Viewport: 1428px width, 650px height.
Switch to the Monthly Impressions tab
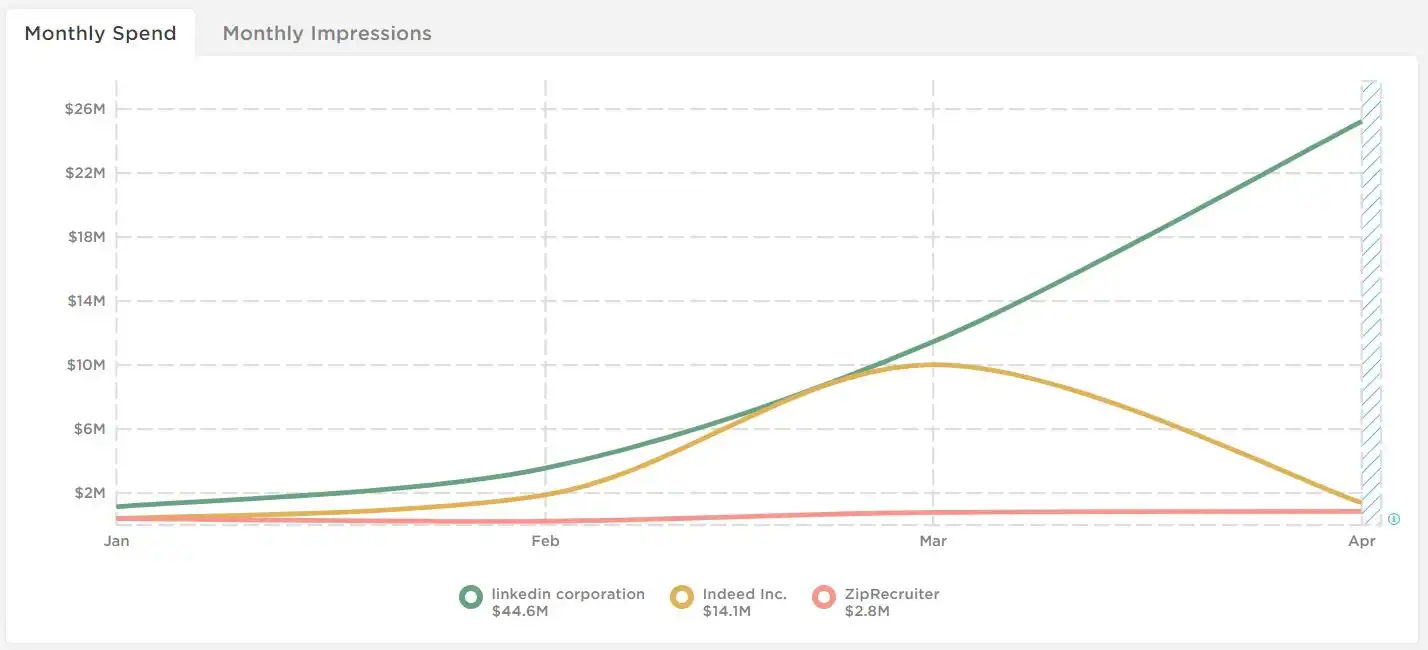(327, 33)
